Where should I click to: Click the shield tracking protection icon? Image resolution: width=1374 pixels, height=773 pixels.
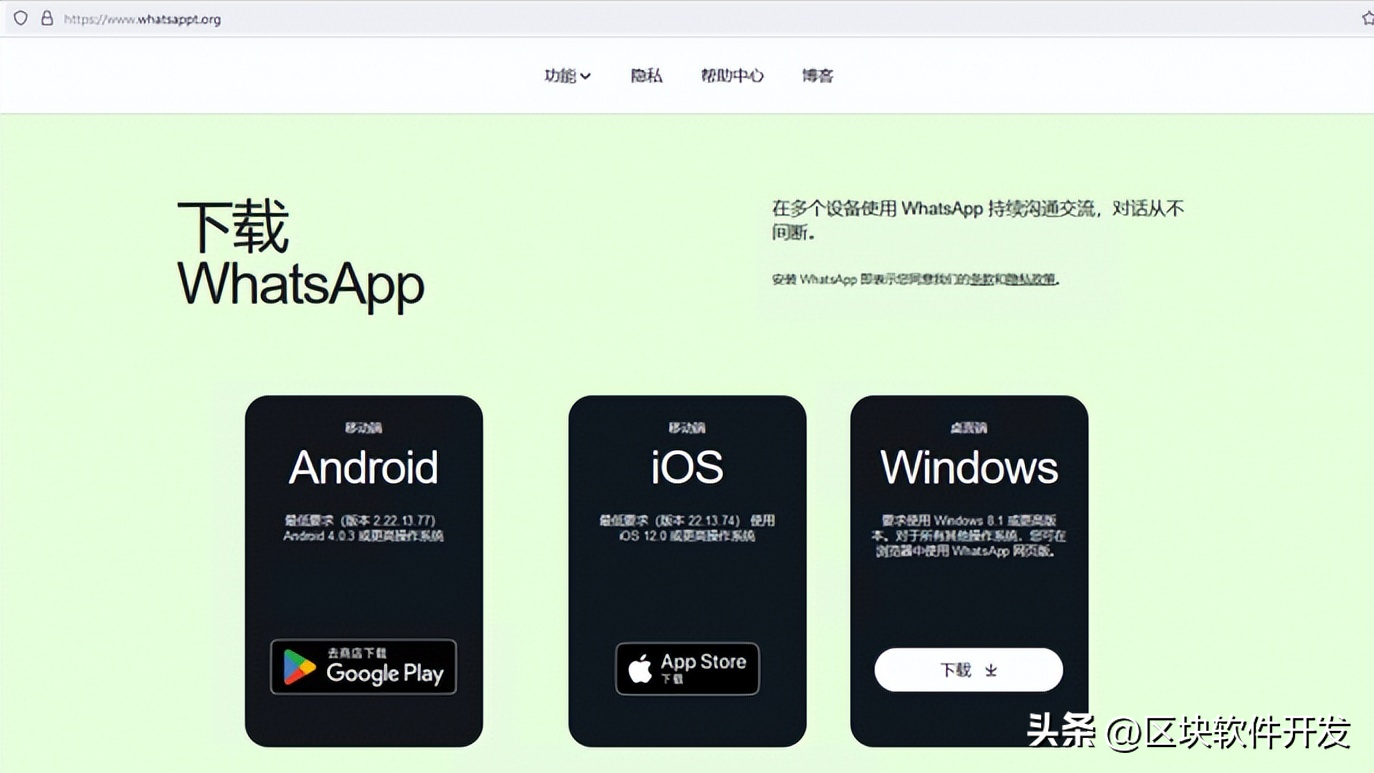[x=20, y=18]
